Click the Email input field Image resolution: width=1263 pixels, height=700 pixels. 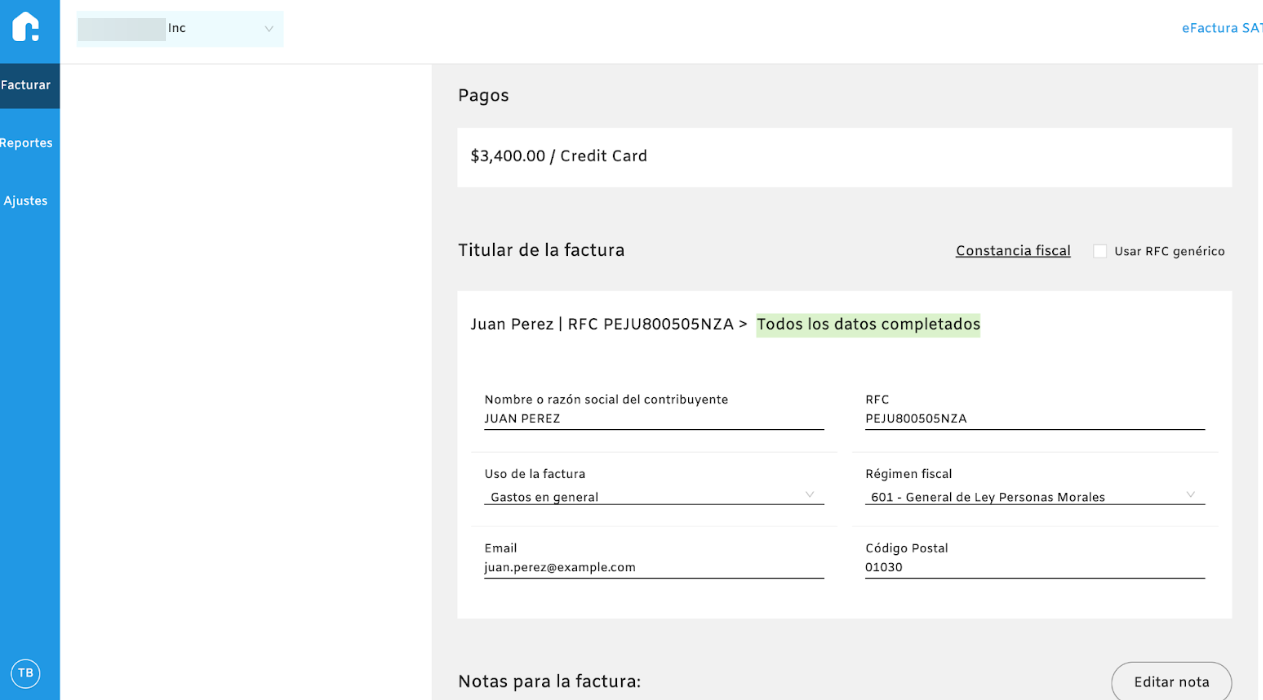[654, 567]
